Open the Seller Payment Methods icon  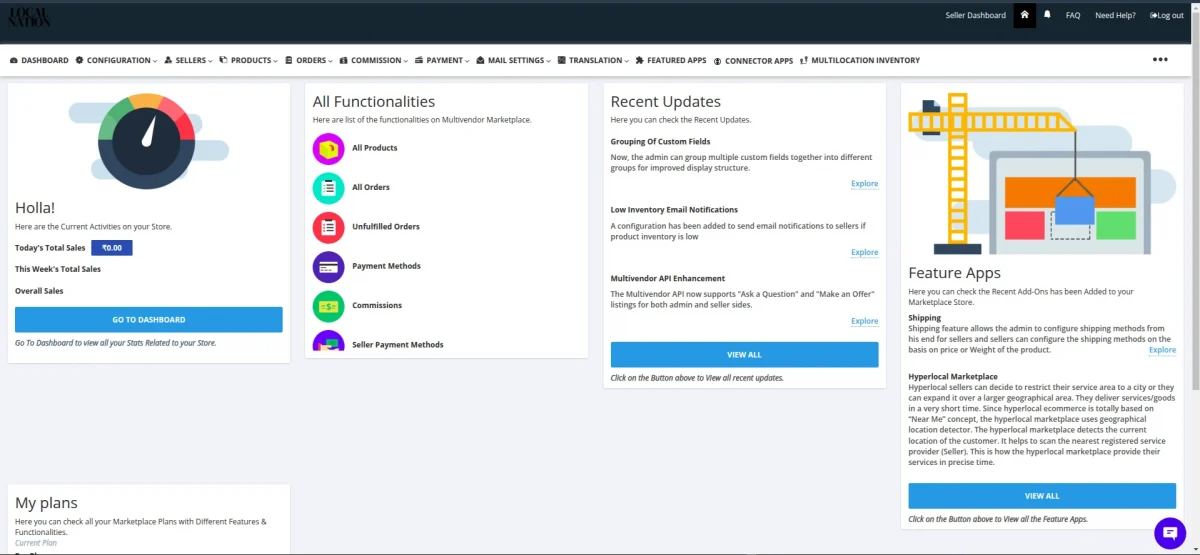pos(328,342)
